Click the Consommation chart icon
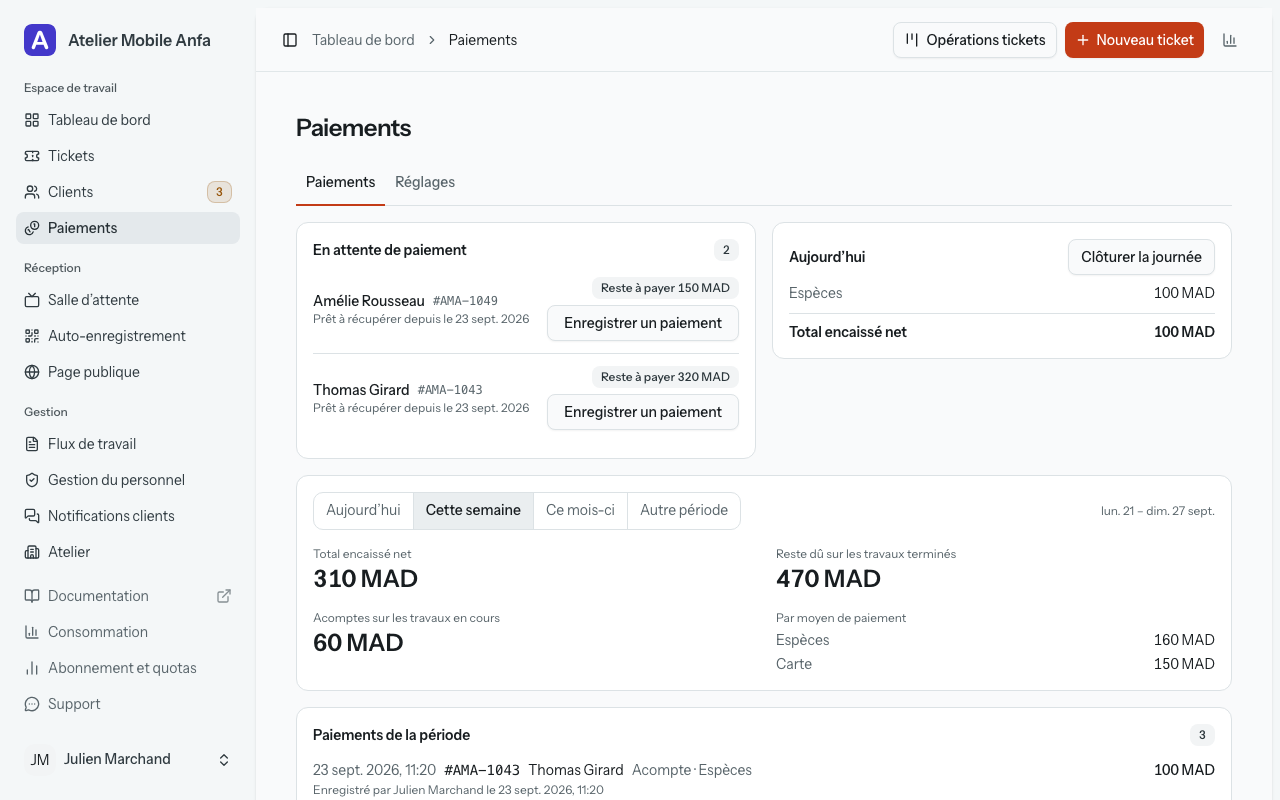This screenshot has width=1280, height=800. coord(32,632)
